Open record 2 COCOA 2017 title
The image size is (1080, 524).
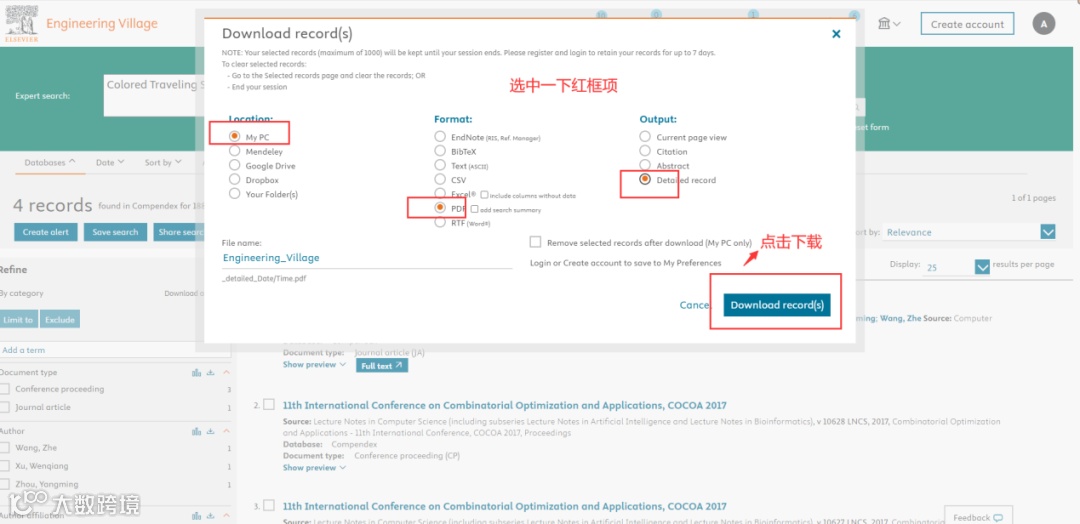(504, 405)
